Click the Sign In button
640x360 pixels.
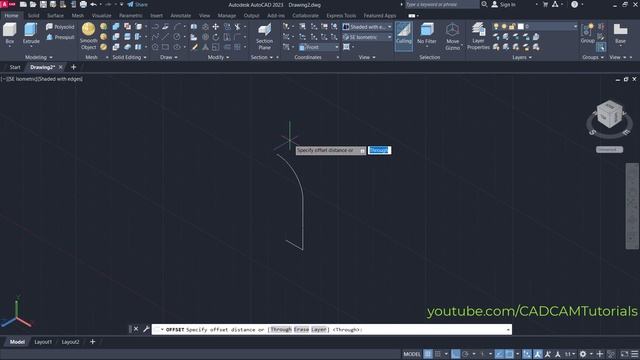tap(504, 4)
